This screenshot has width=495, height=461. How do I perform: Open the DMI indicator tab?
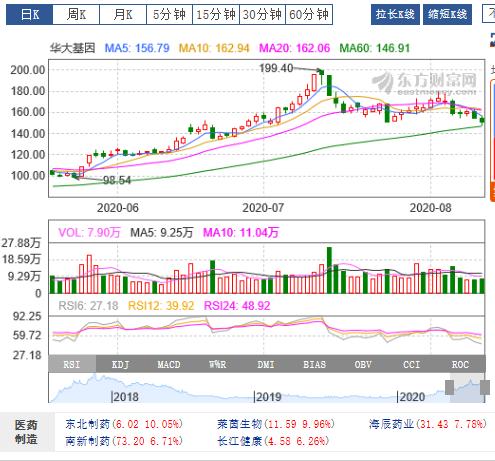(x=266, y=364)
